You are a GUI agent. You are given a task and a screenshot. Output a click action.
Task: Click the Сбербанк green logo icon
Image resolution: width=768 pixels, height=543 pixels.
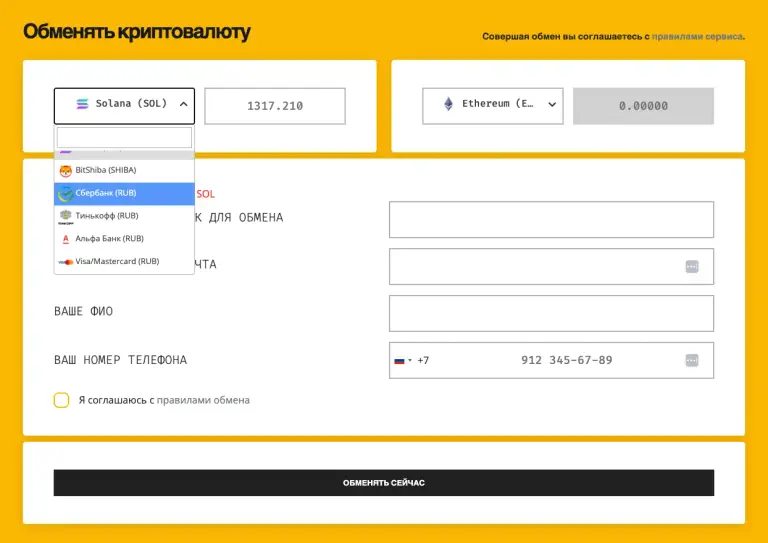point(65,194)
